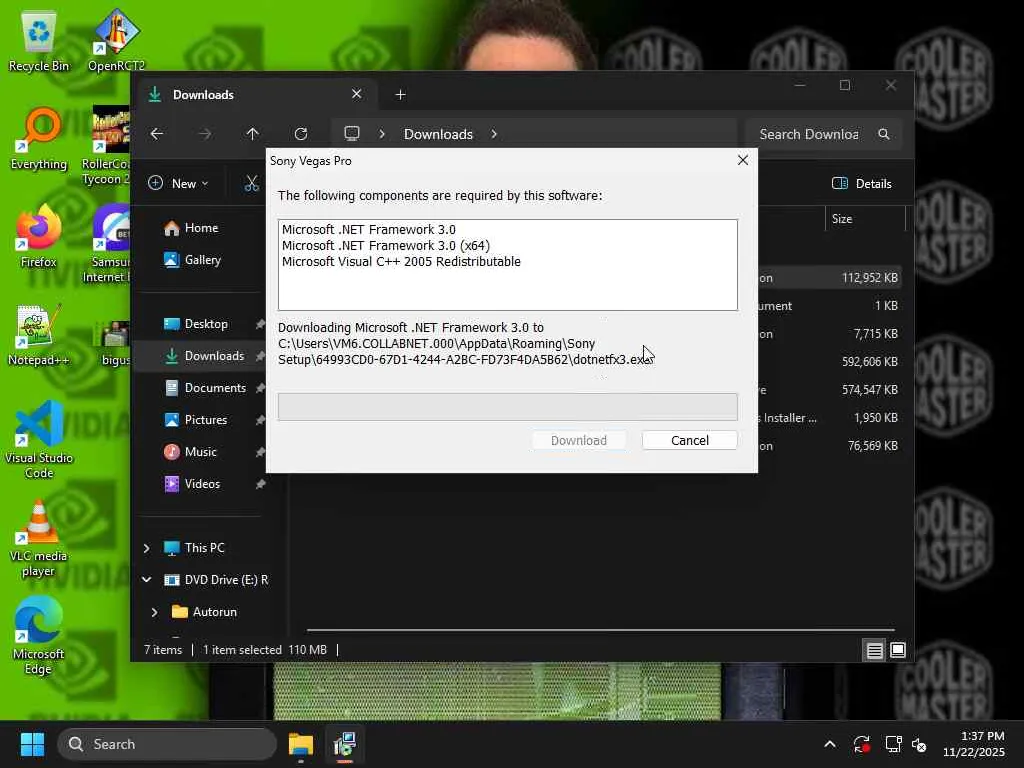Click the download progress bar
The image size is (1024, 768).
point(507,406)
